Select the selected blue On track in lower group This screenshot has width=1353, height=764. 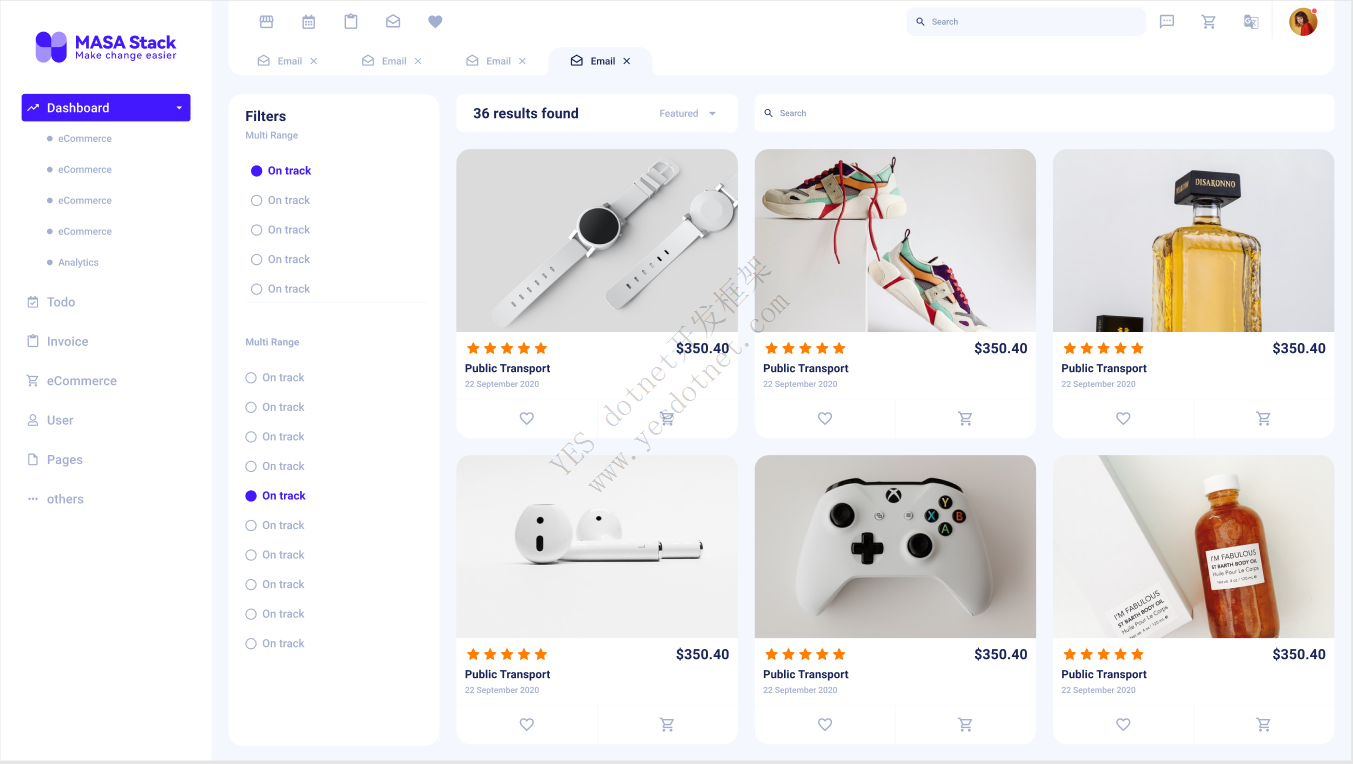pos(275,496)
